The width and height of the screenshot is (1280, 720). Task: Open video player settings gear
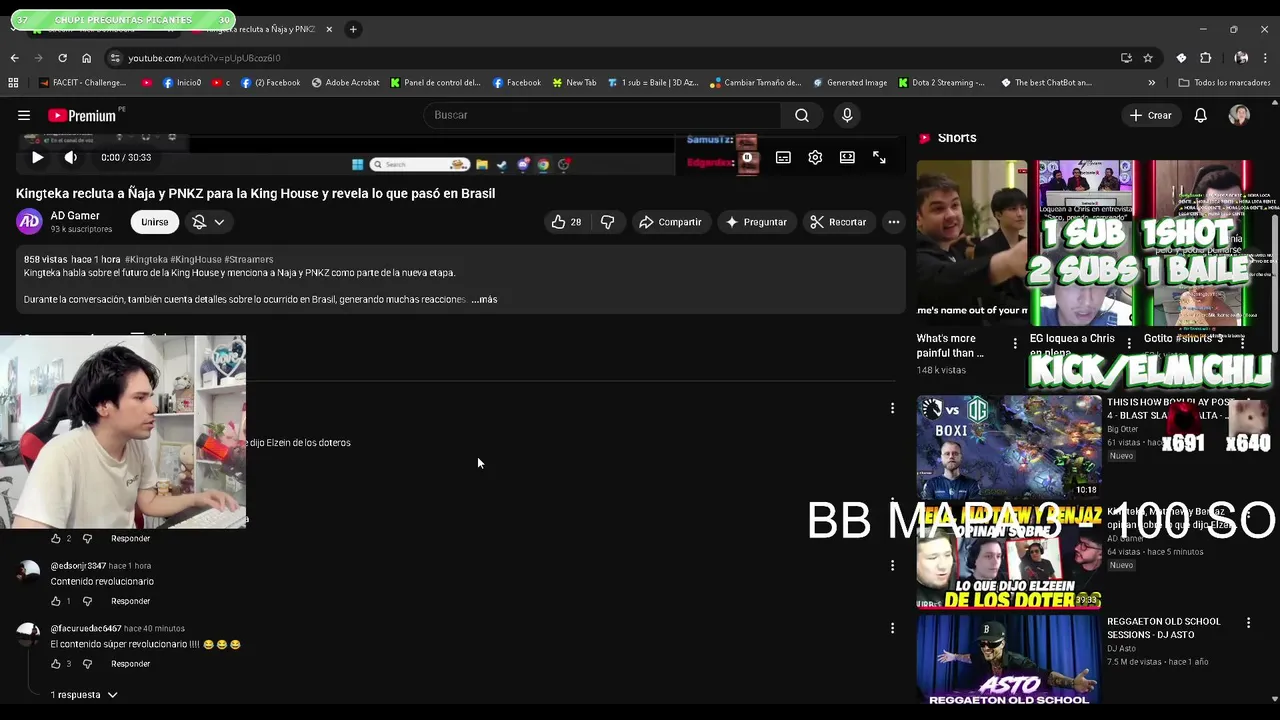(815, 157)
